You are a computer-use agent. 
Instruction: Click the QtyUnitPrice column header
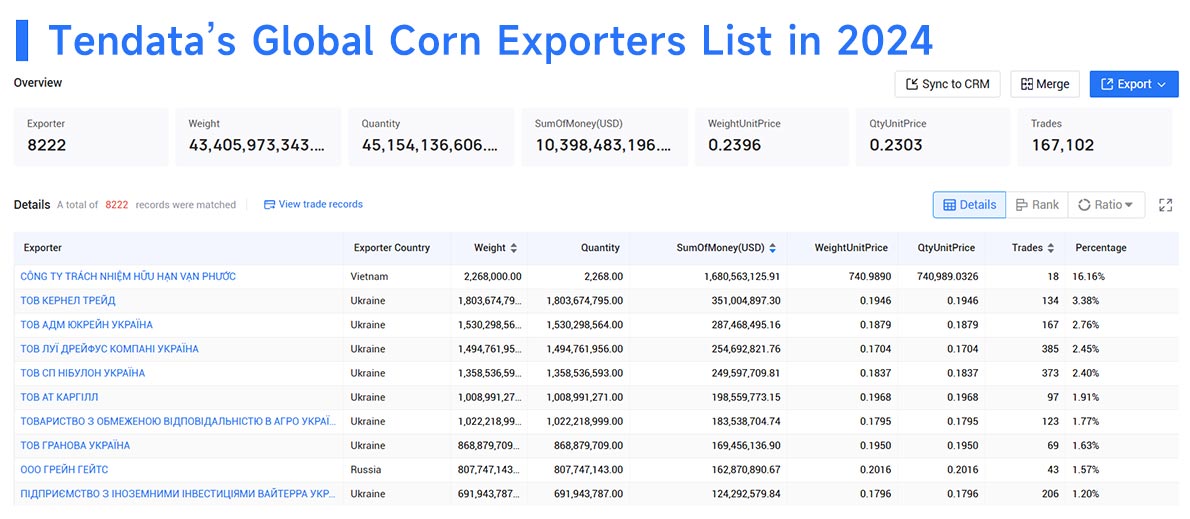point(946,248)
